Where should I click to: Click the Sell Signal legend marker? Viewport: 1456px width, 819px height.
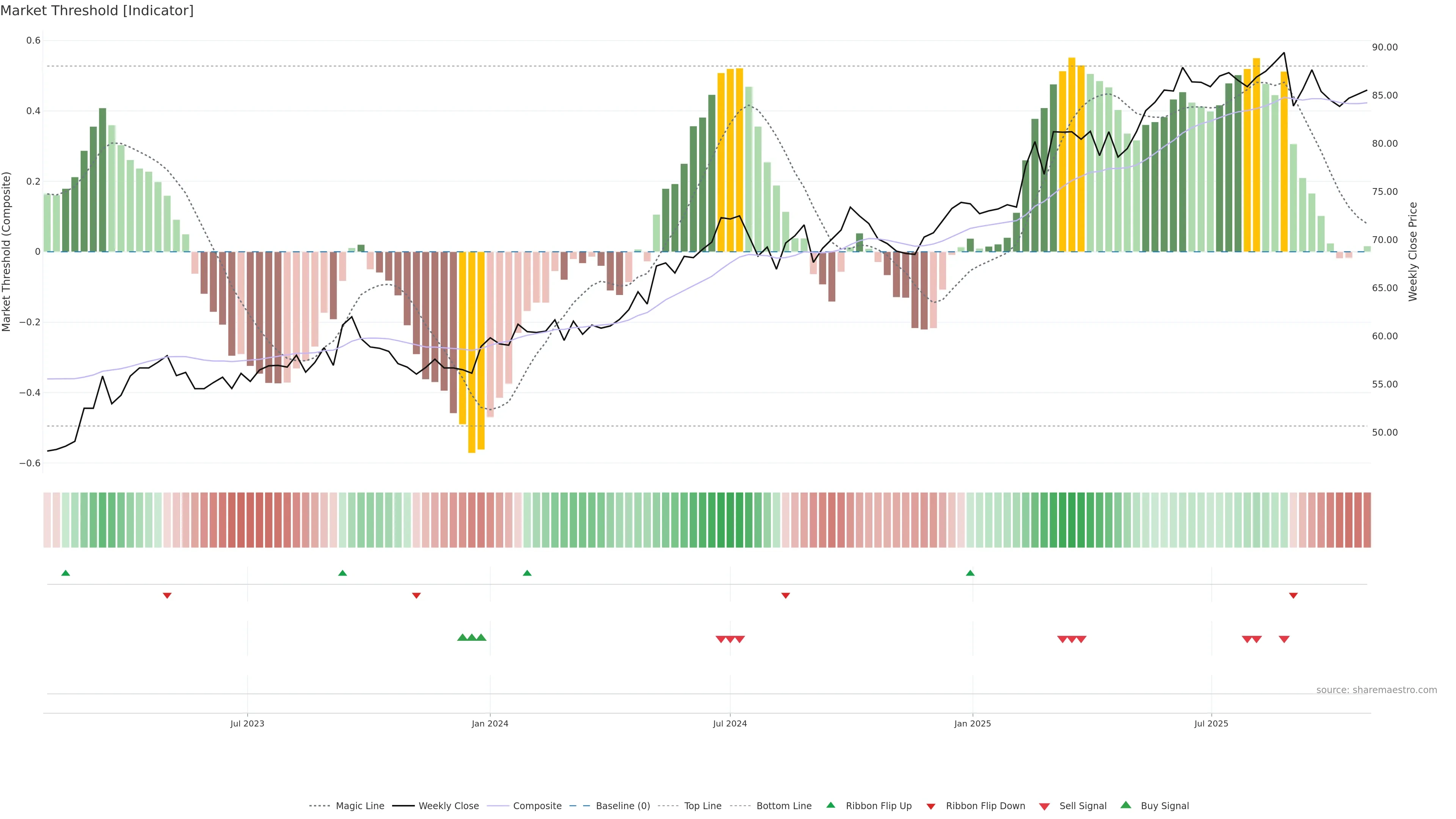[x=1044, y=806]
